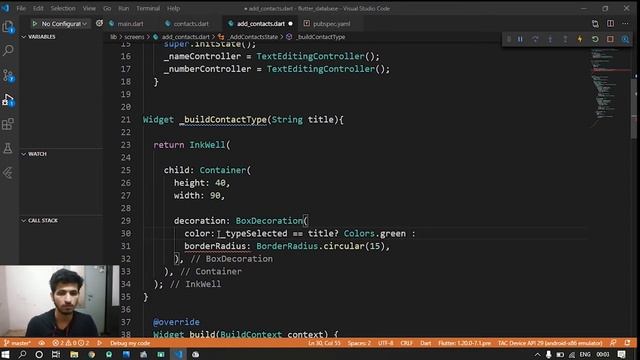Open the Explorer view in activity bar
Image resolution: width=640 pixels, height=360 pixels.
(x=8, y=27)
